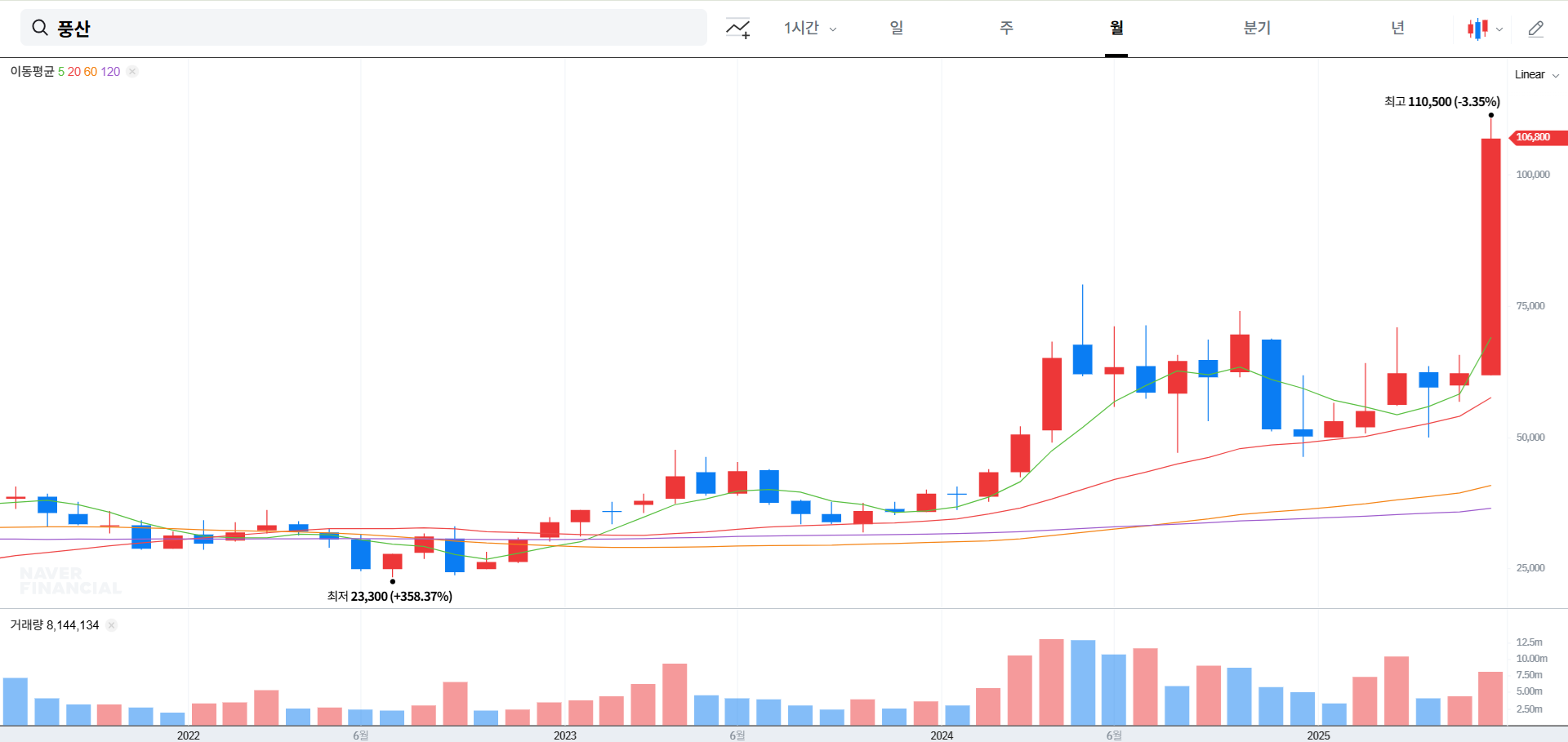Image resolution: width=1568 pixels, height=742 pixels.
Task: Click the 거래량 8,144,134 volume label
Action: [x=55, y=625]
